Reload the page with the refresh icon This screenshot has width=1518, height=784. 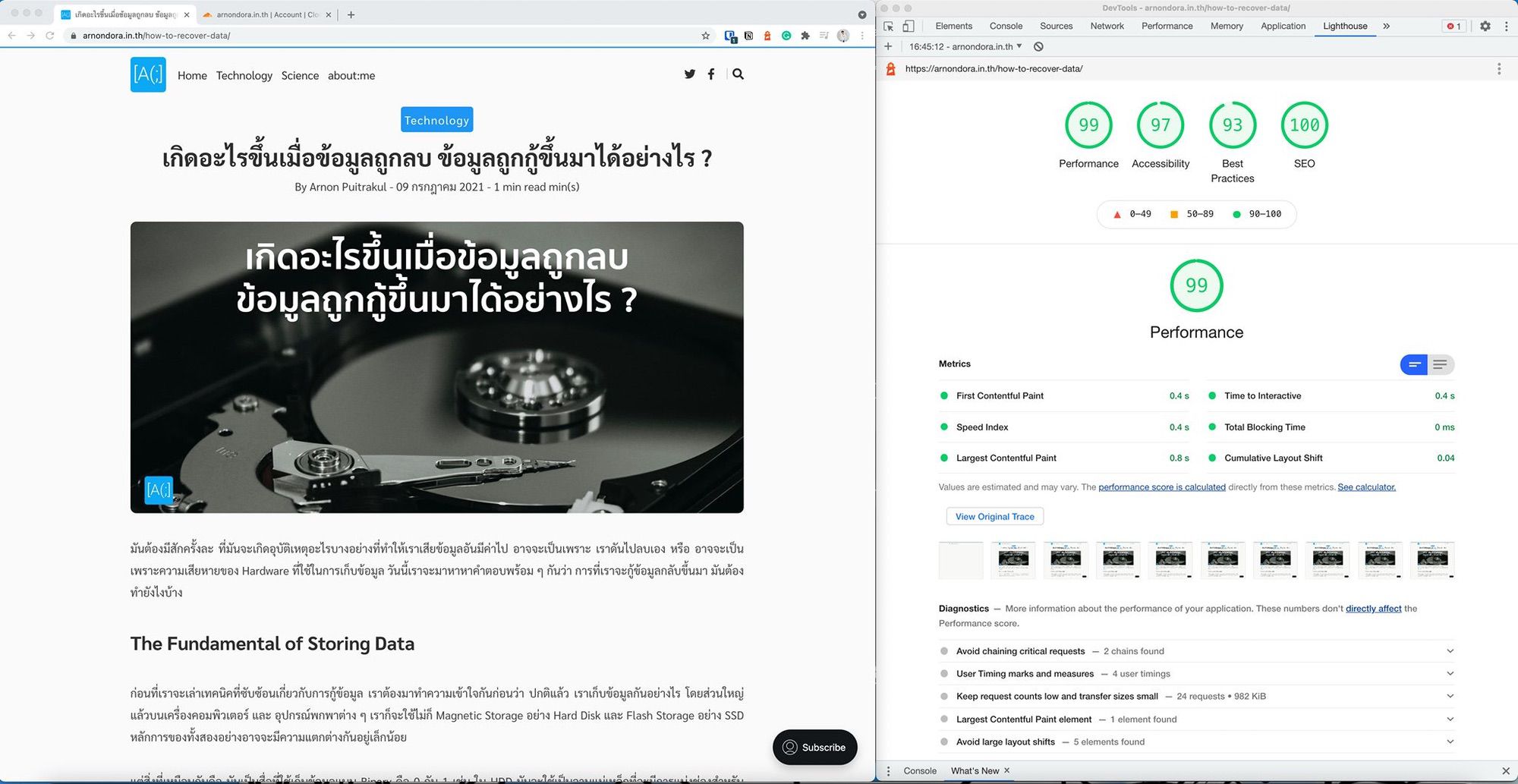(x=50, y=36)
